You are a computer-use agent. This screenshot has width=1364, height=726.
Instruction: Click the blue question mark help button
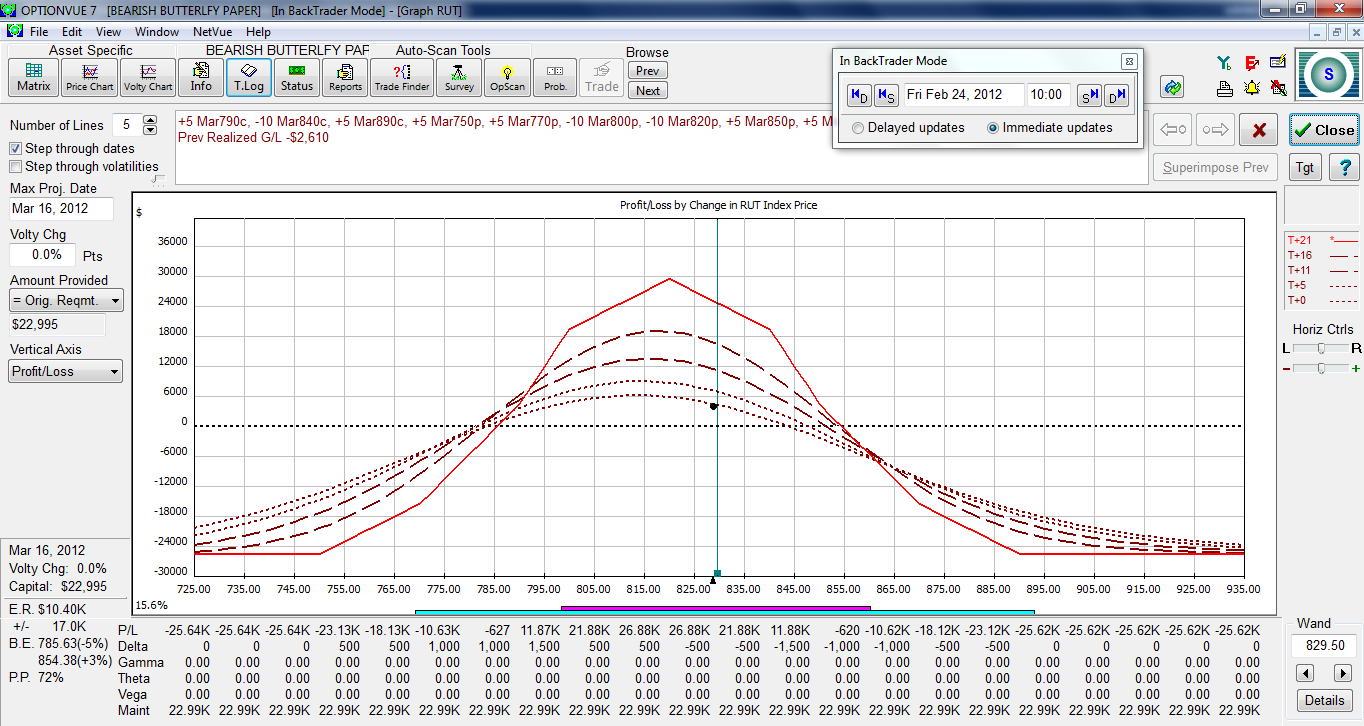1346,167
